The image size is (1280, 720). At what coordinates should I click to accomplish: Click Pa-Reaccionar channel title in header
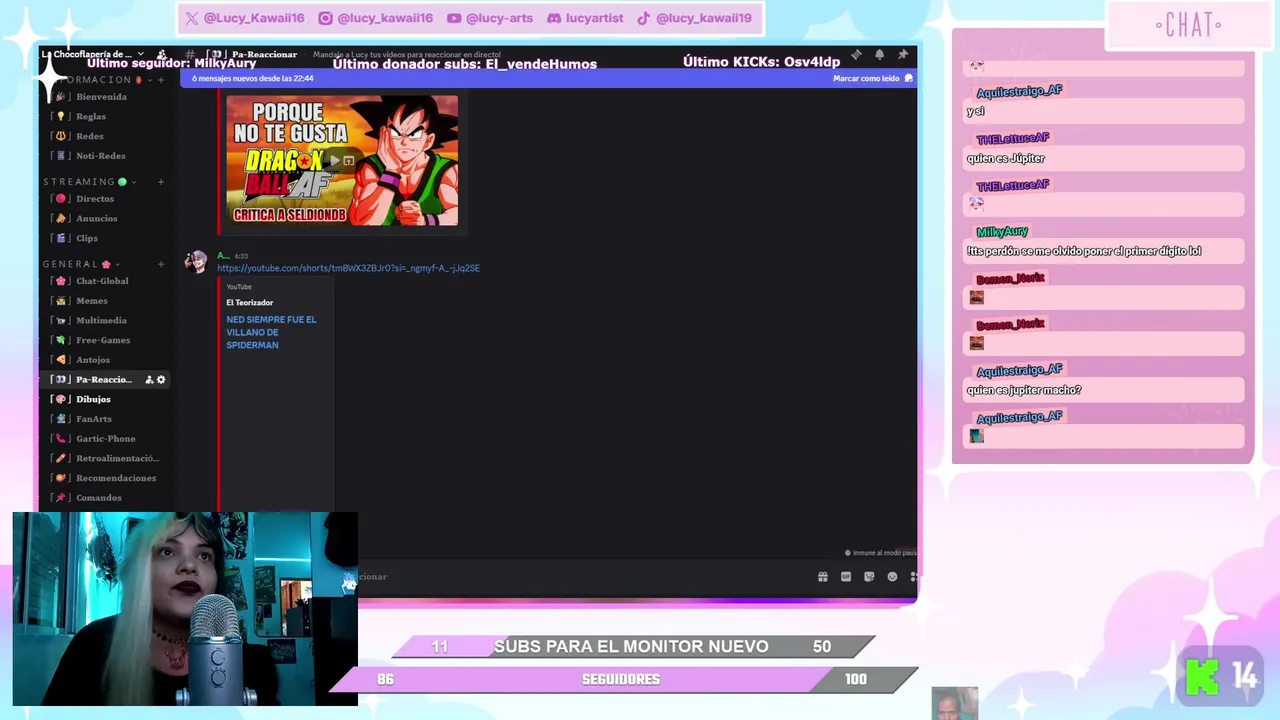coord(264,54)
